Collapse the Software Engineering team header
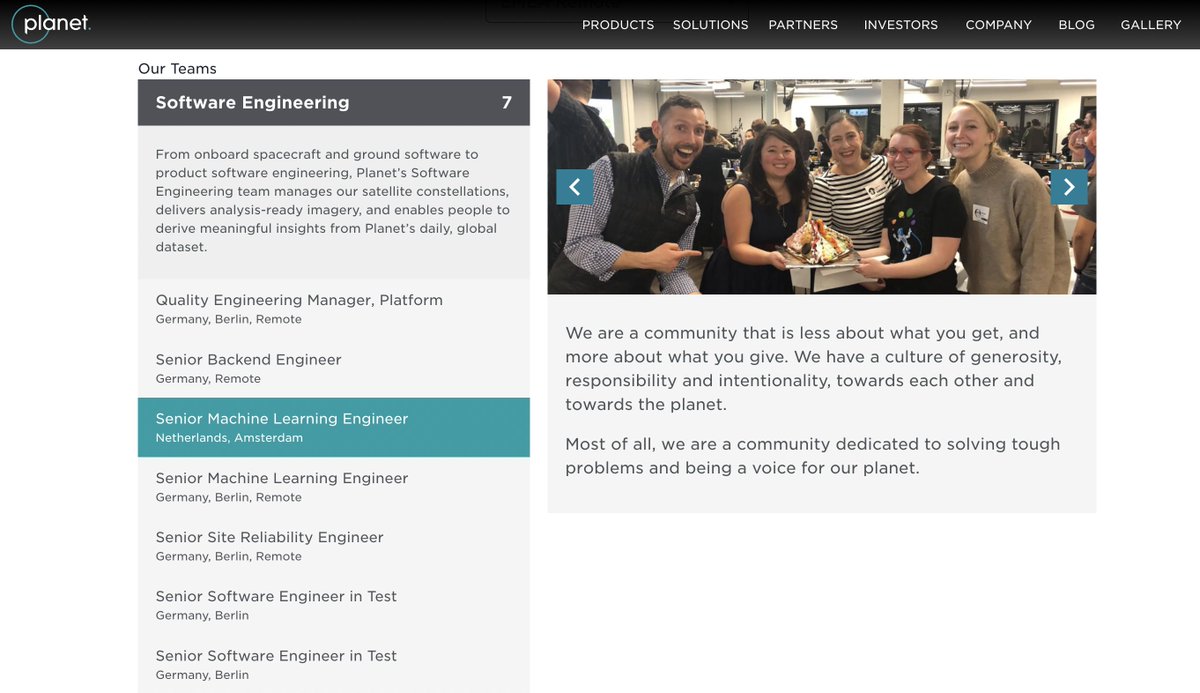The height and width of the screenshot is (693, 1200). pyautogui.click(x=334, y=102)
